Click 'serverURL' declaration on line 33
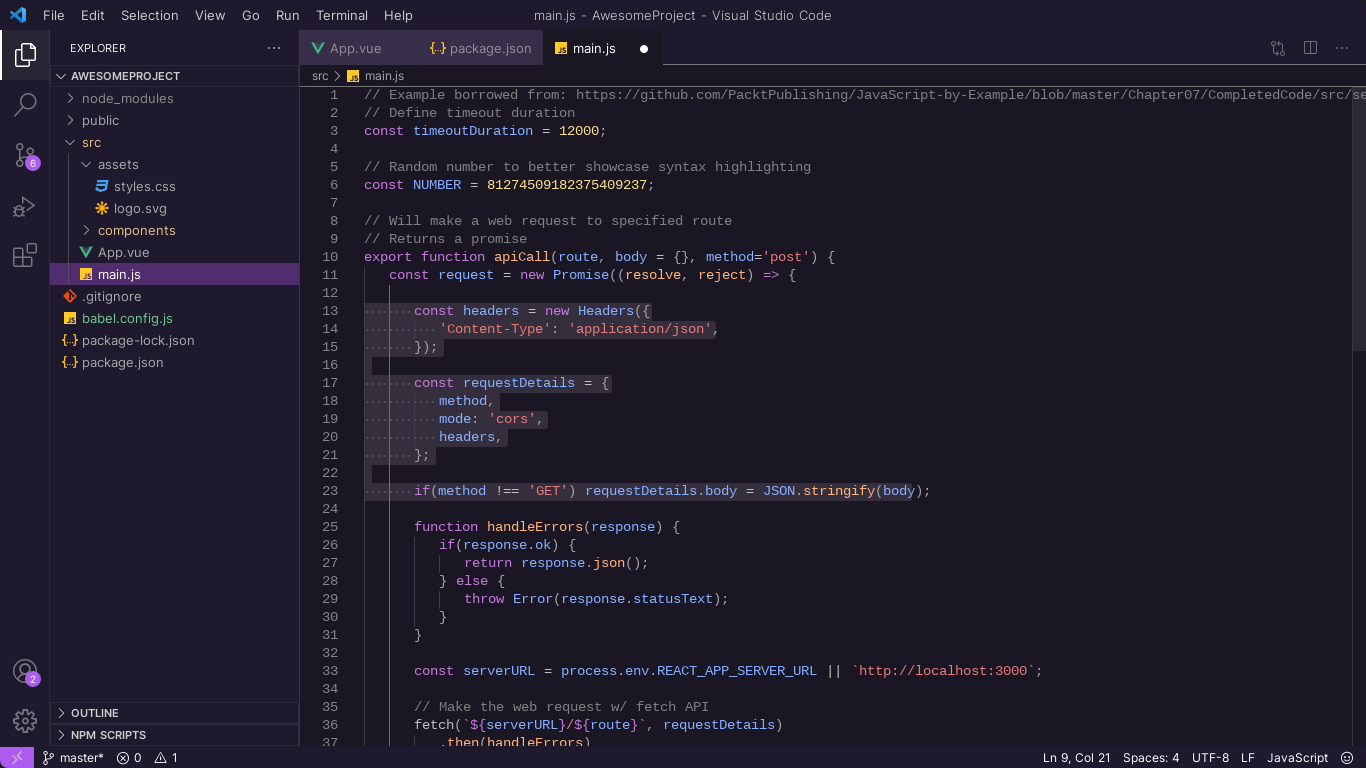Image resolution: width=1366 pixels, height=768 pixels. tap(499, 671)
